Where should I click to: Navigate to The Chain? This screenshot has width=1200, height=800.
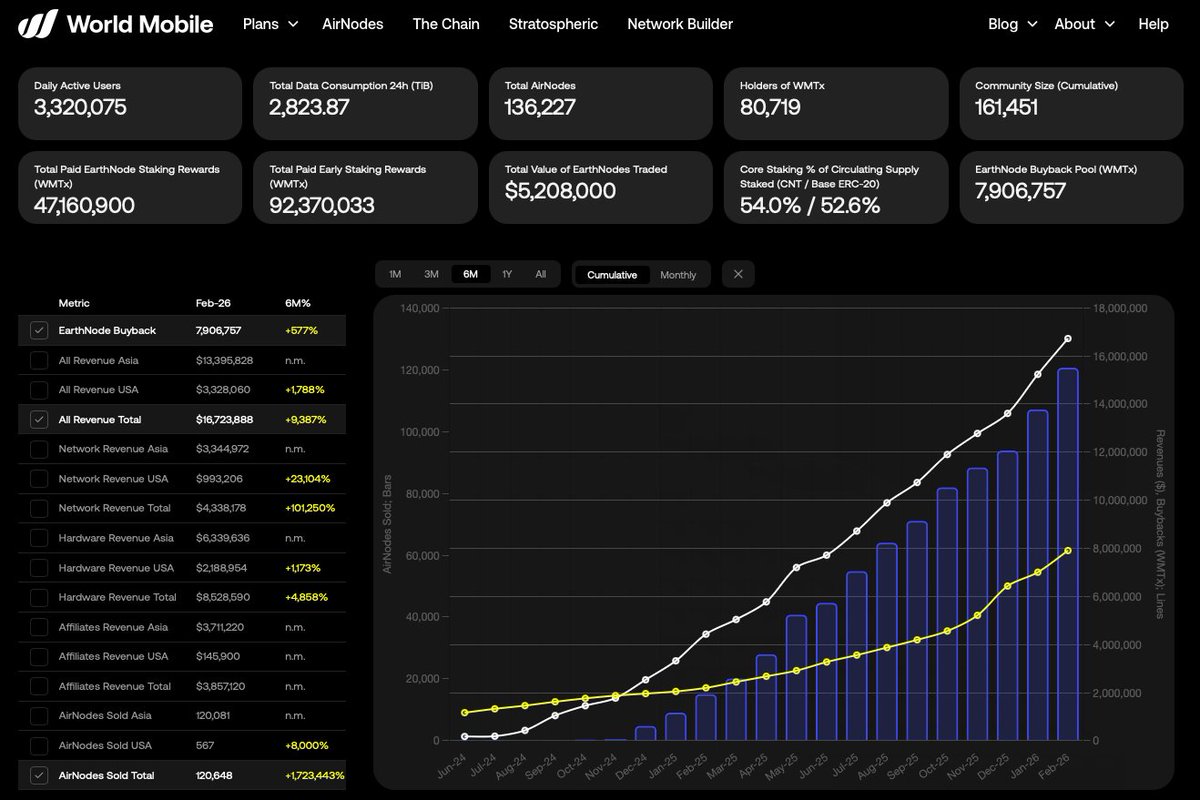[x=446, y=23]
